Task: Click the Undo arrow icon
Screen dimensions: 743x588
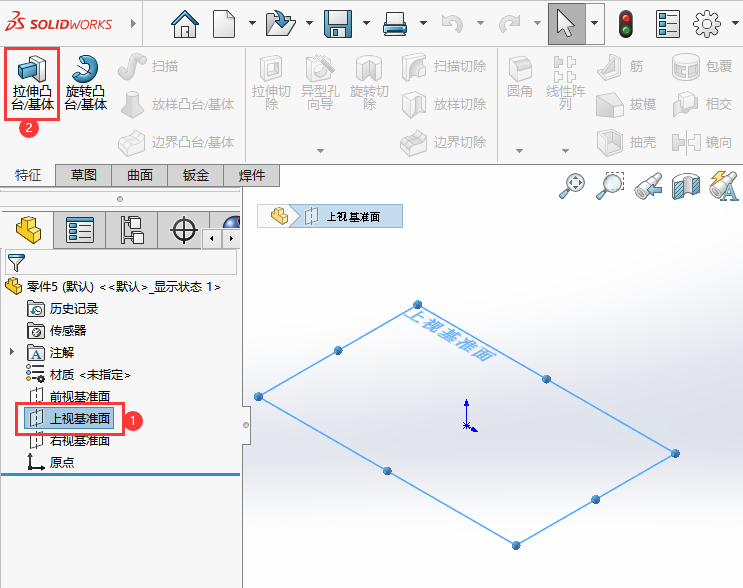Action: pyautogui.click(x=452, y=23)
